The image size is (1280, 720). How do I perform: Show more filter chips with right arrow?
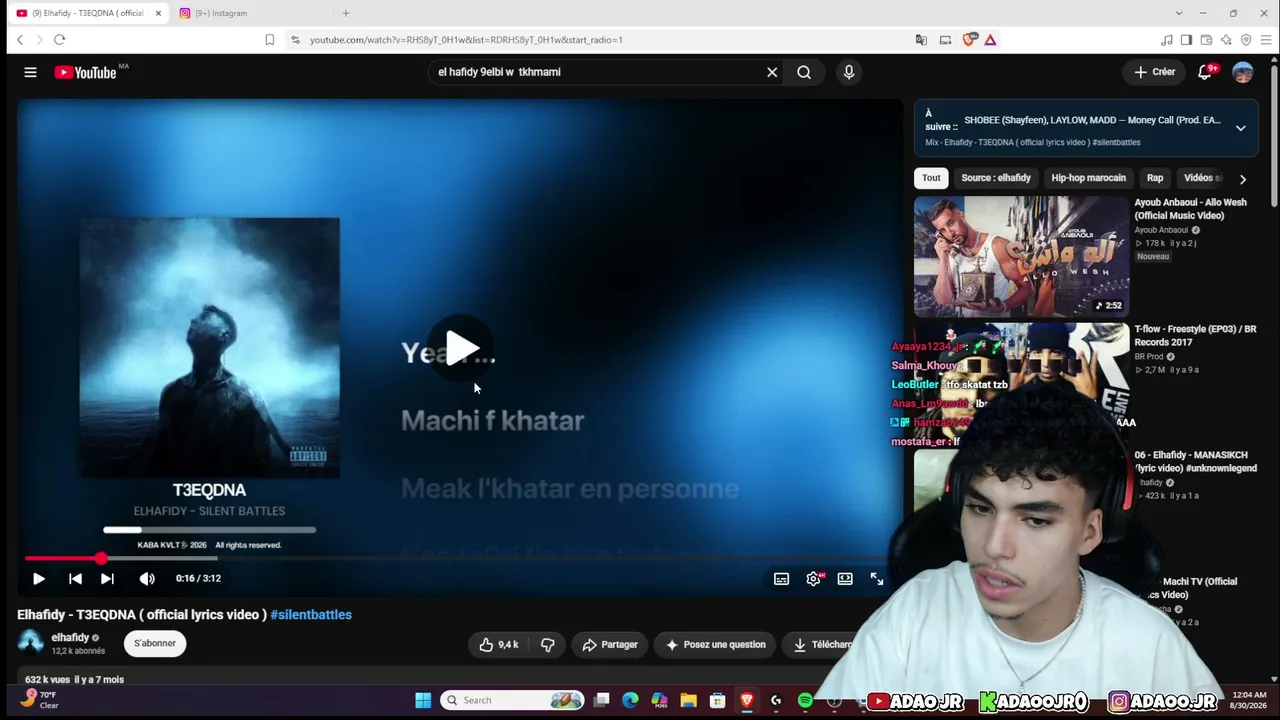point(1242,179)
